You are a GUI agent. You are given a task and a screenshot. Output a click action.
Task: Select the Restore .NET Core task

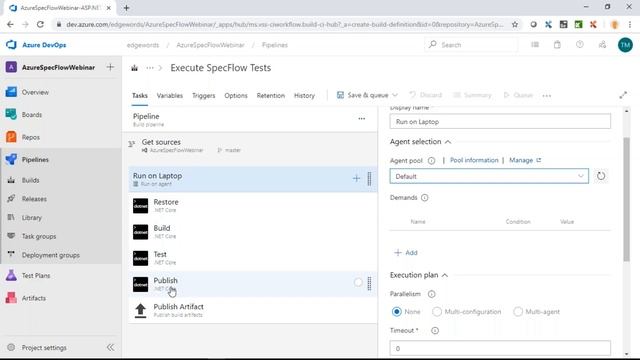[252, 205]
